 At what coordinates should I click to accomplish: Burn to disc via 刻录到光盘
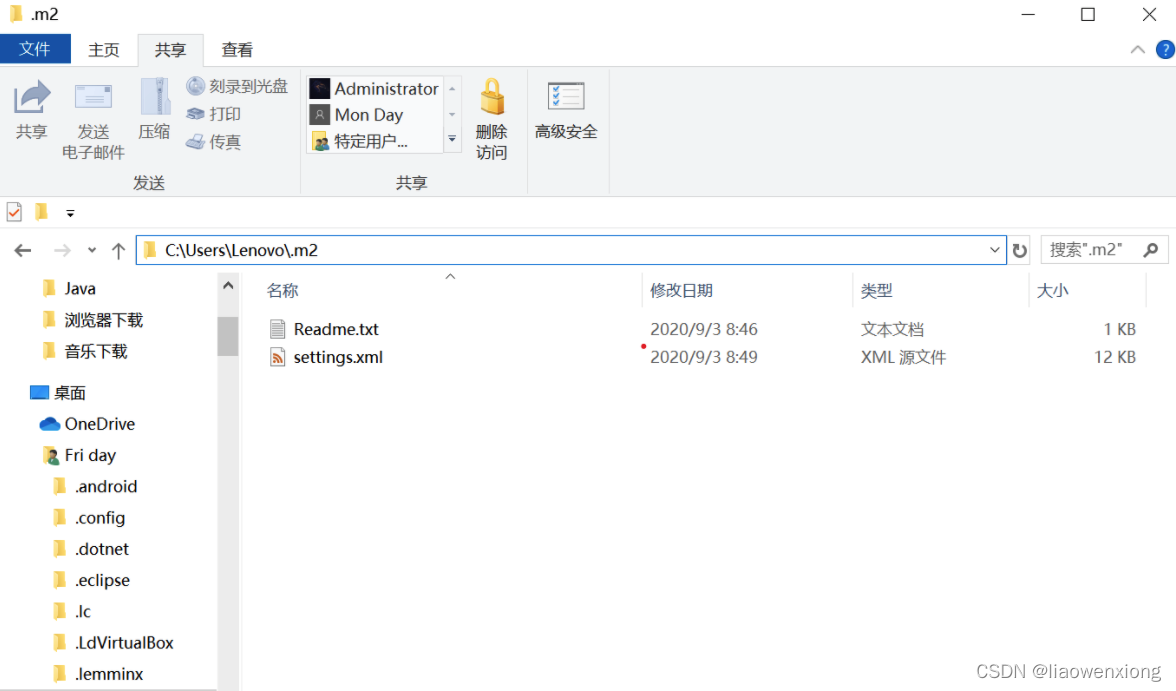click(x=236, y=86)
